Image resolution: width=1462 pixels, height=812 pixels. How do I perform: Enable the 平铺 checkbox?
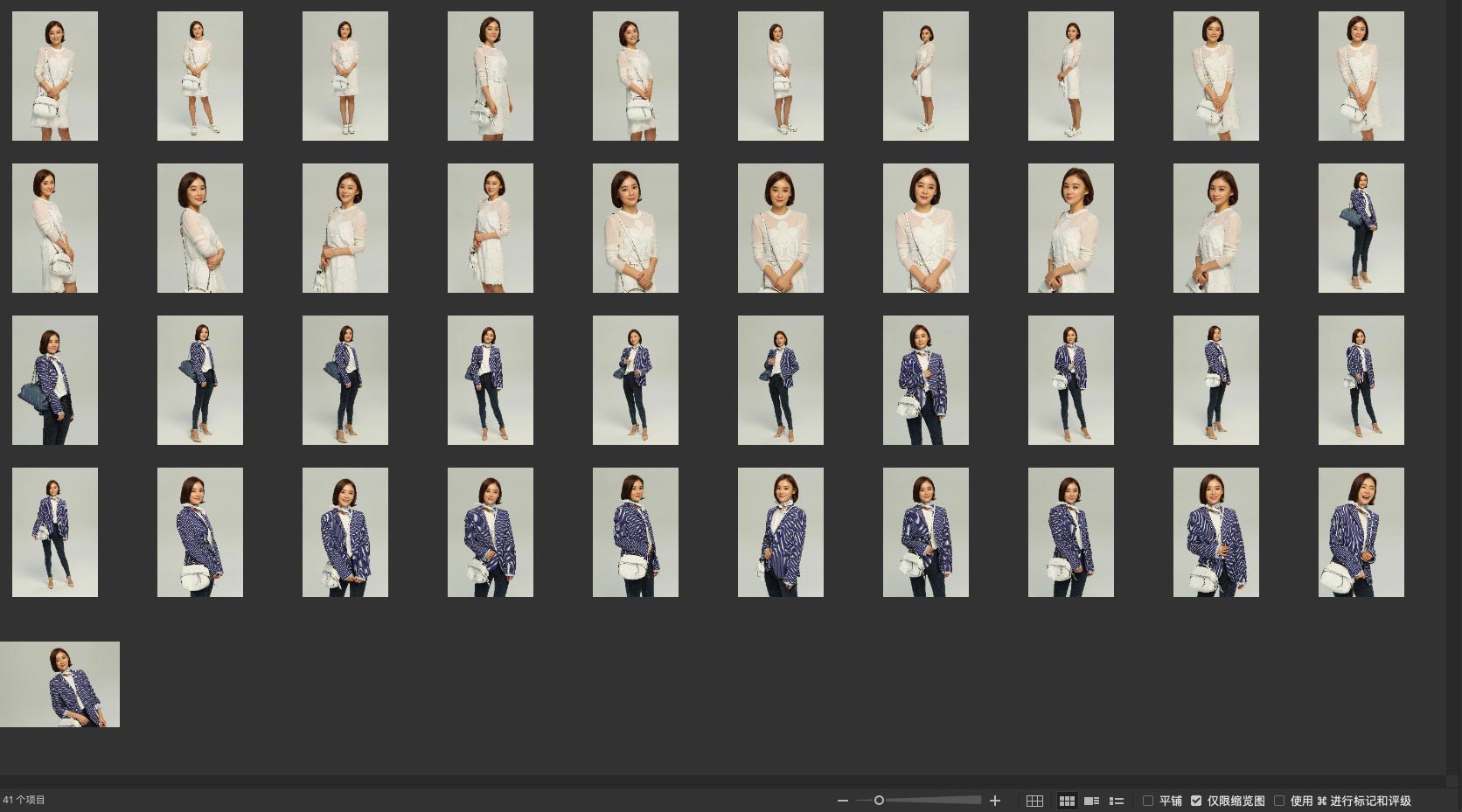click(1148, 801)
